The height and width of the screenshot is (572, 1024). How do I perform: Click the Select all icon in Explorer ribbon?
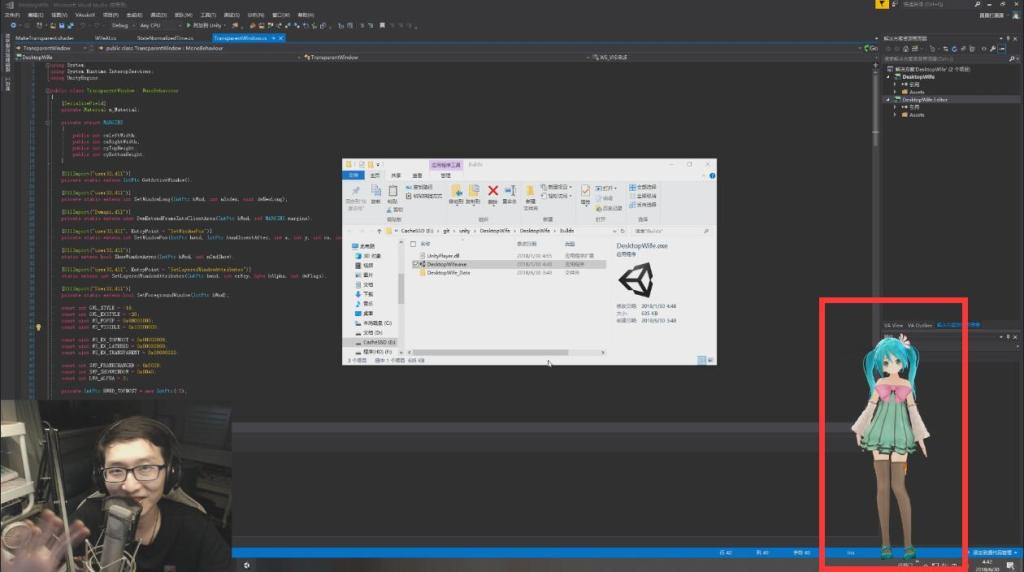pyautogui.click(x=632, y=187)
